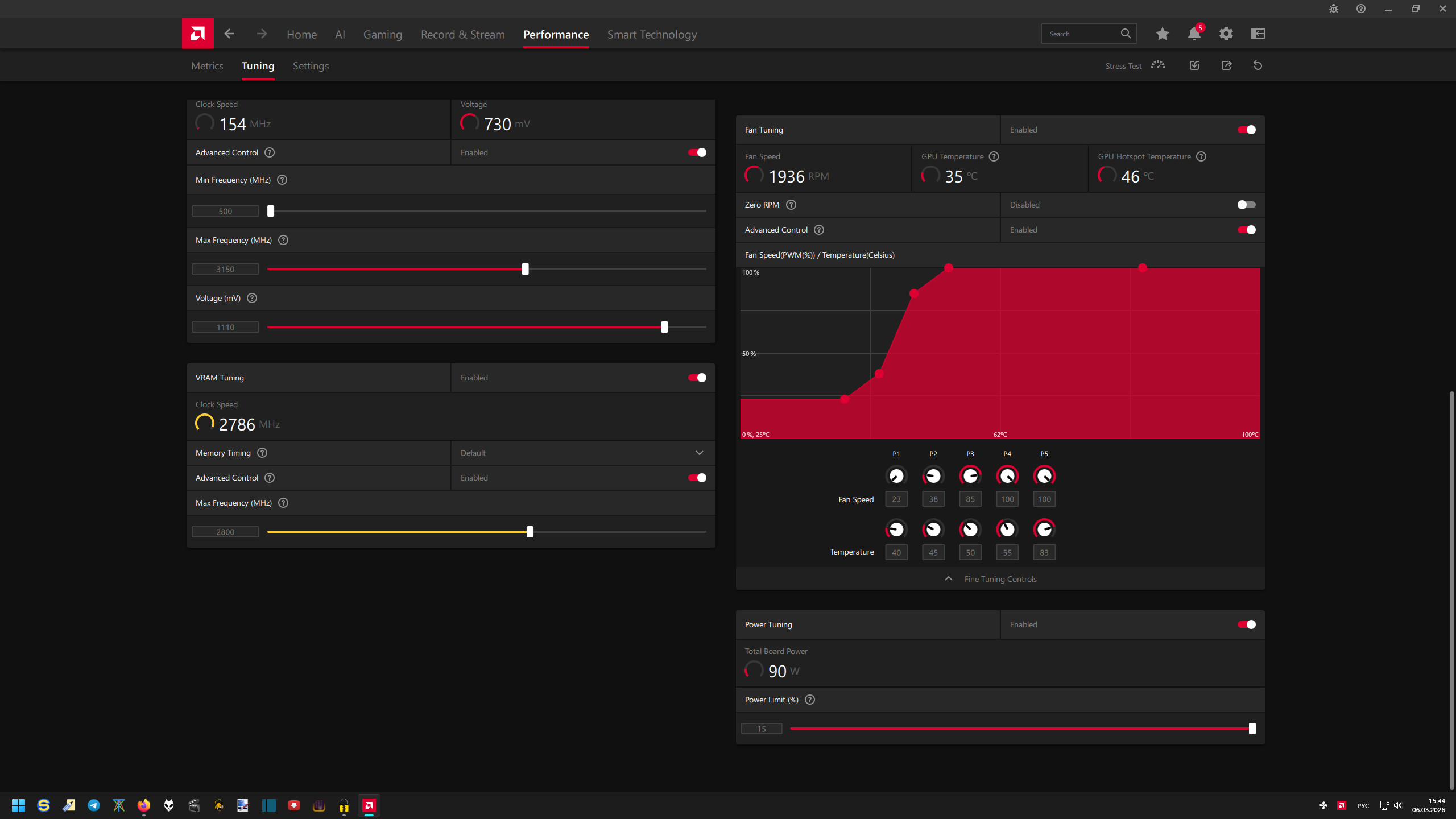Click the AMD logo home icon
This screenshot has height=819, width=1456.
coord(197,34)
